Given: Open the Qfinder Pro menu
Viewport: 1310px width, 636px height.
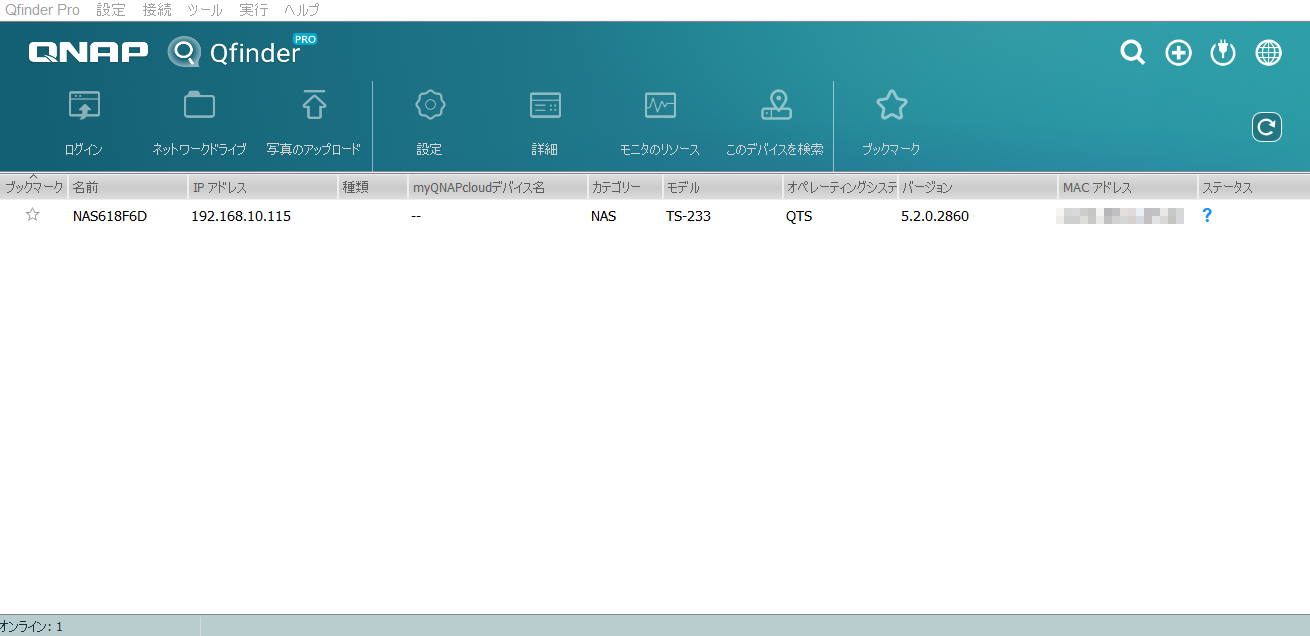Looking at the screenshot, I should tap(42, 10).
